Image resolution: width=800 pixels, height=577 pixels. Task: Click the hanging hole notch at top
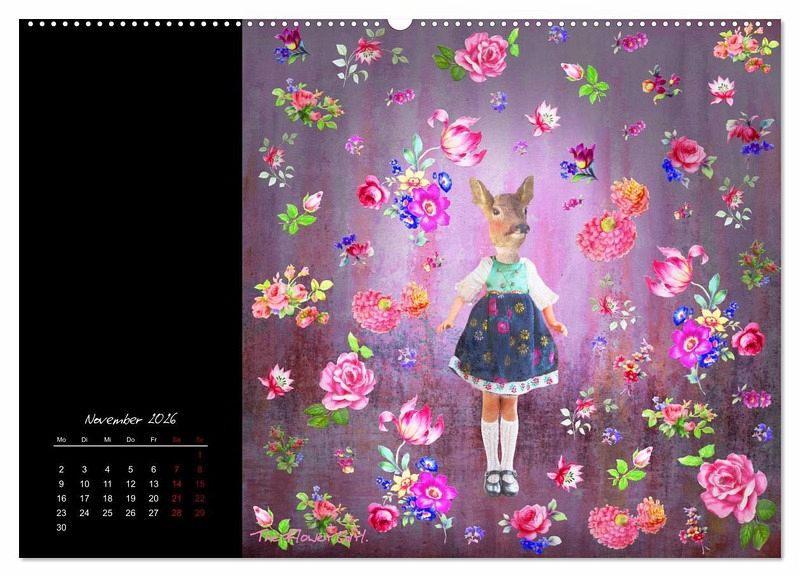[x=401, y=22]
